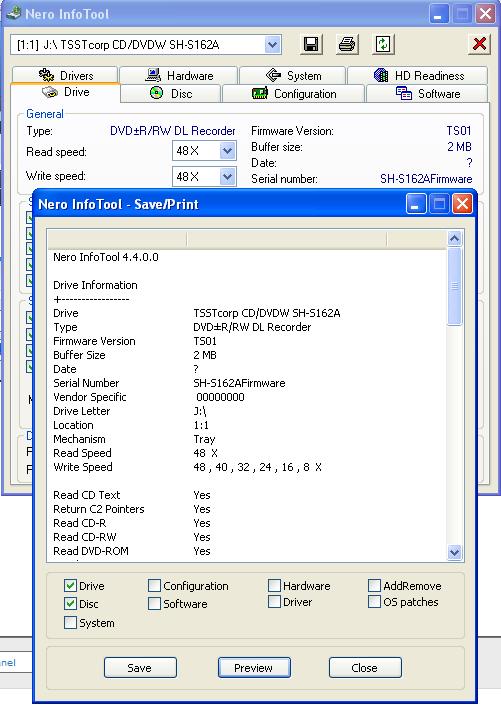The image size is (501, 707).
Task: Enable the Driver checkbox
Action: pos(274,602)
